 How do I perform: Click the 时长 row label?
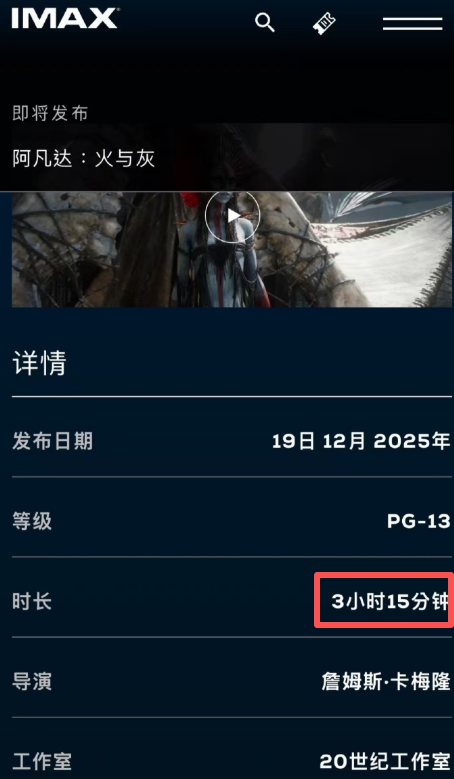click(32, 602)
